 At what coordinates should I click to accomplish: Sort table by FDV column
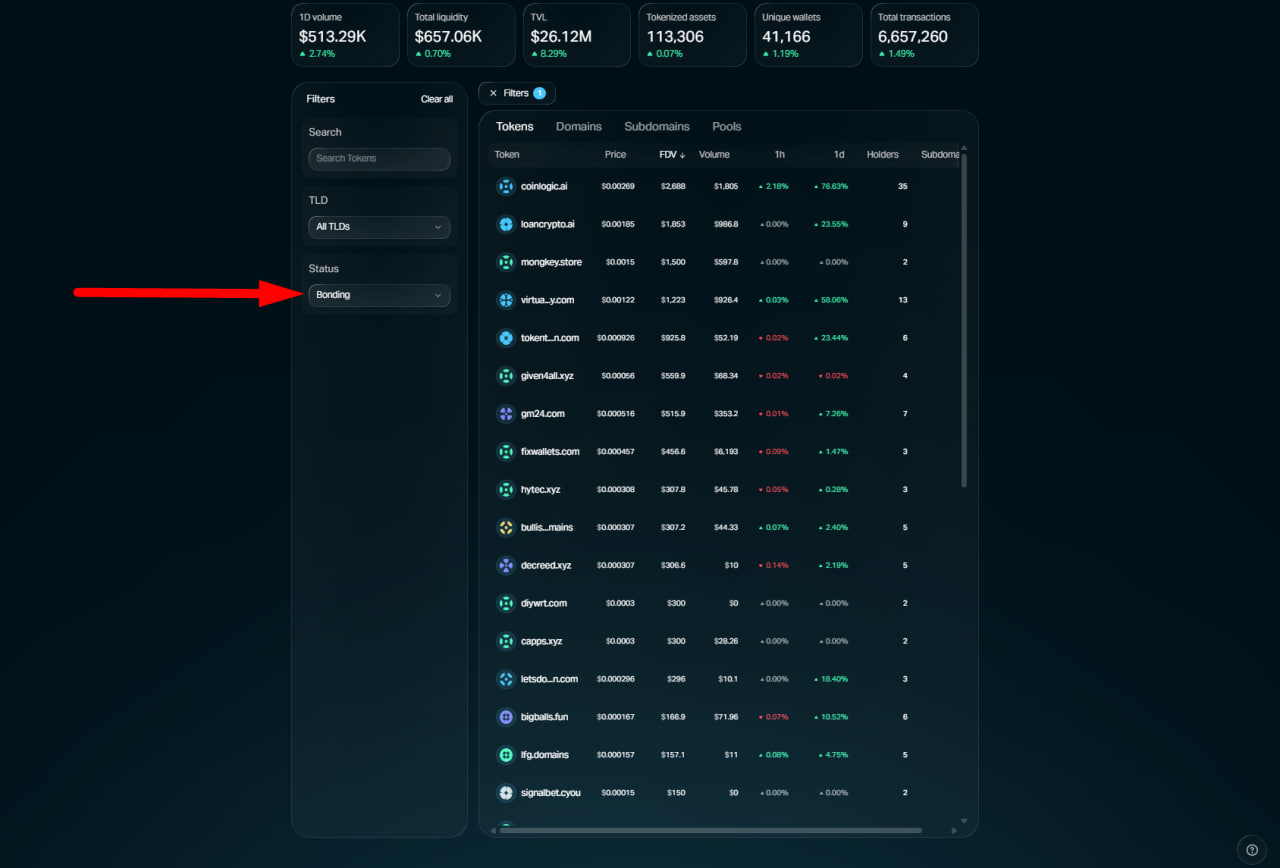click(671, 155)
